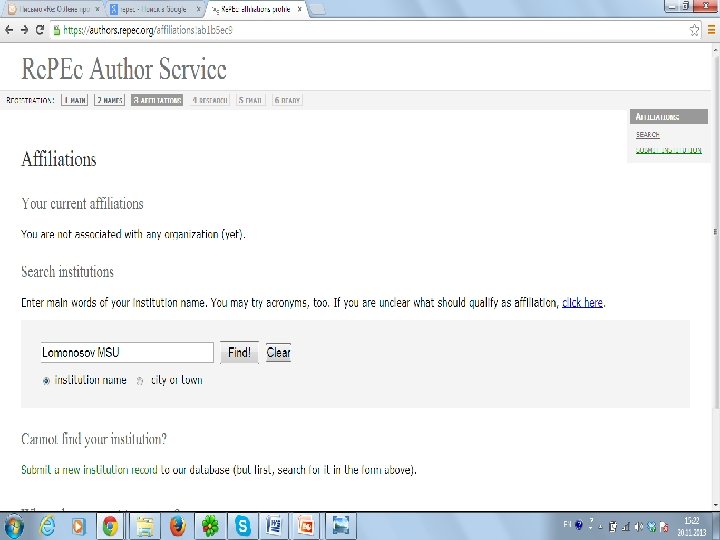Screen dimensions: 720x540
Task: Go to registration step 5 Email
Action: [x=250, y=100]
